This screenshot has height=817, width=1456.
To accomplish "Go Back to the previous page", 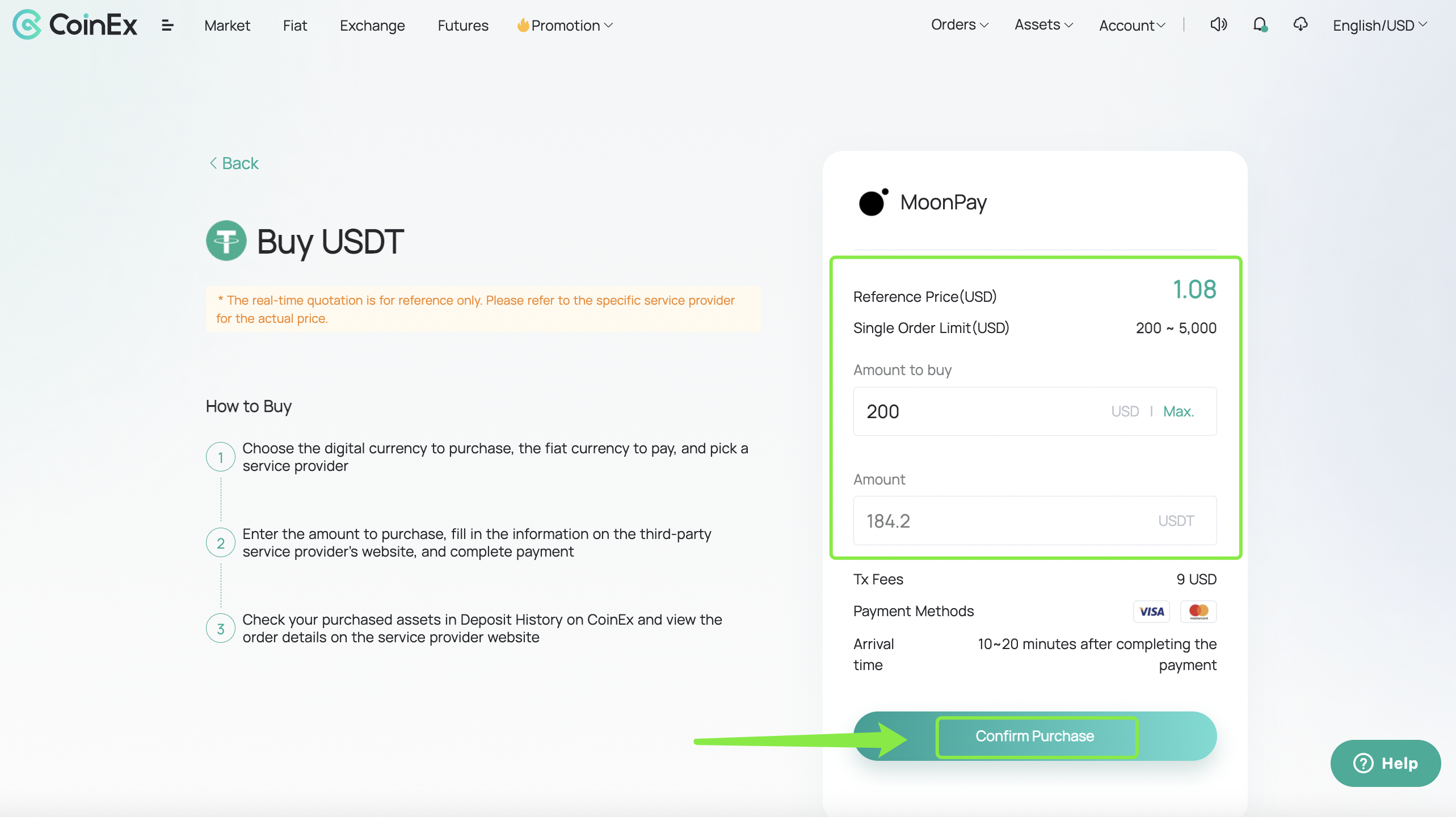I will (x=234, y=163).
